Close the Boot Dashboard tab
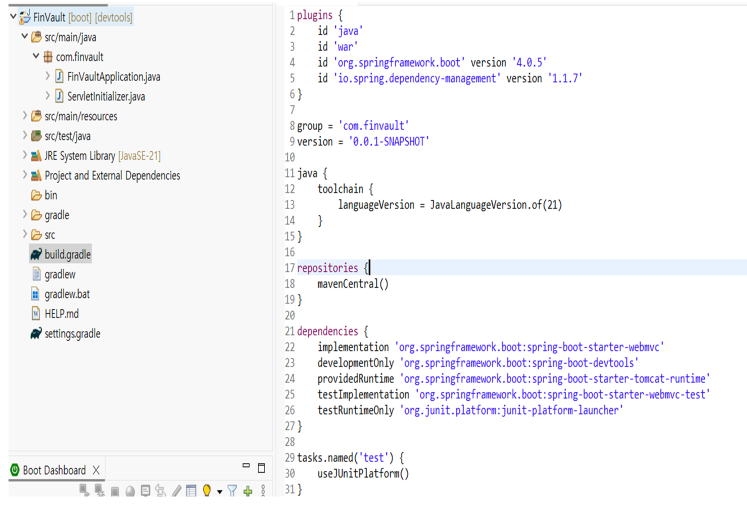 [x=96, y=470]
